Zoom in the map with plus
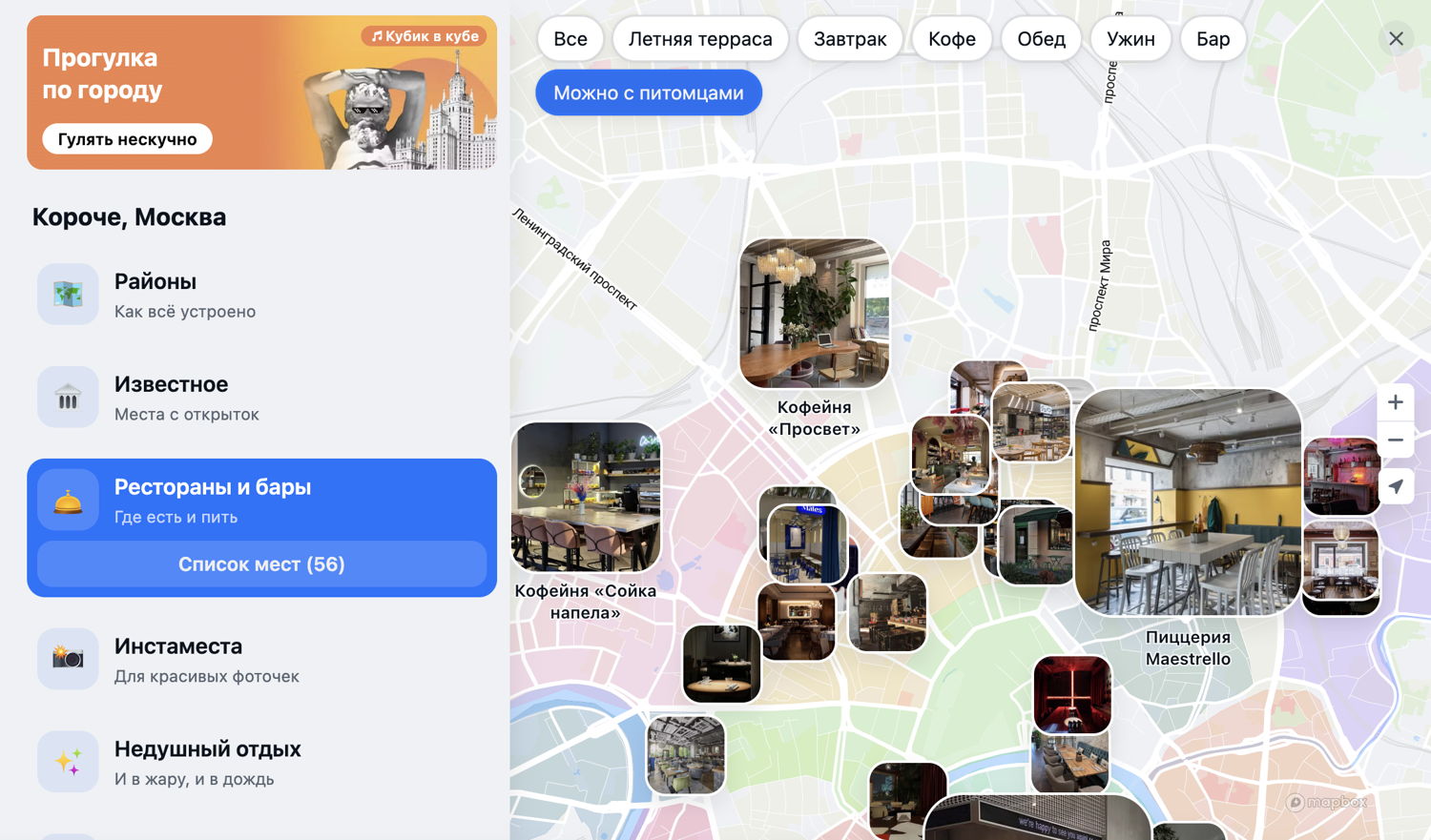This screenshot has height=840, width=1431. [1396, 402]
